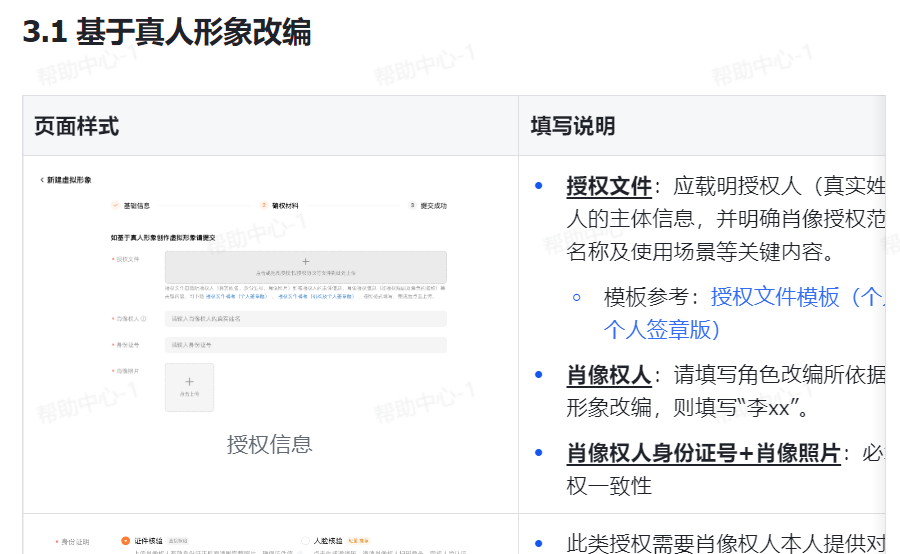Click the info icon next to 肖像权人 label
The width and height of the screenshot is (900, 554).
pos(143,319)
